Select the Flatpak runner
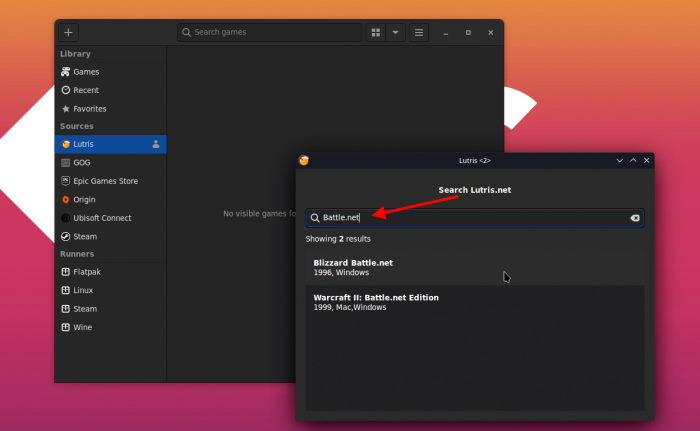 tap(111, 272)
